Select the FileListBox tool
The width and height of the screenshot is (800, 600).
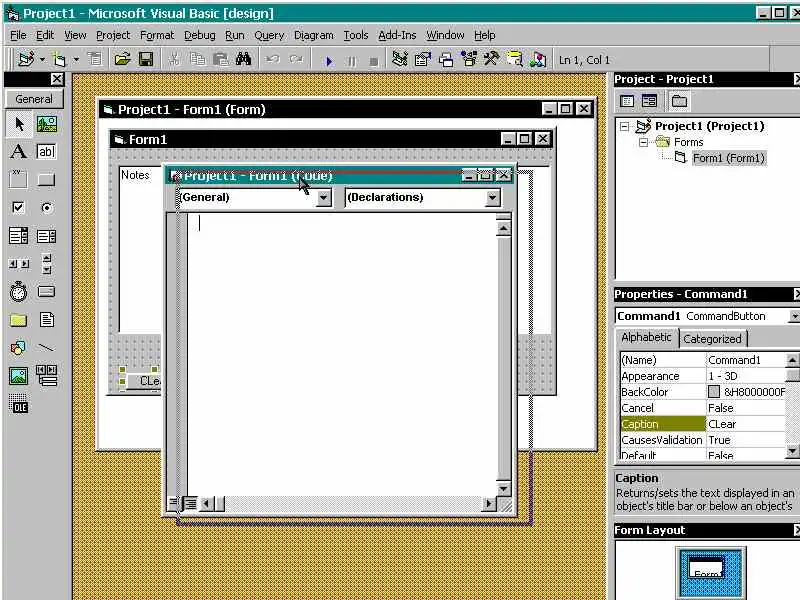46,320
